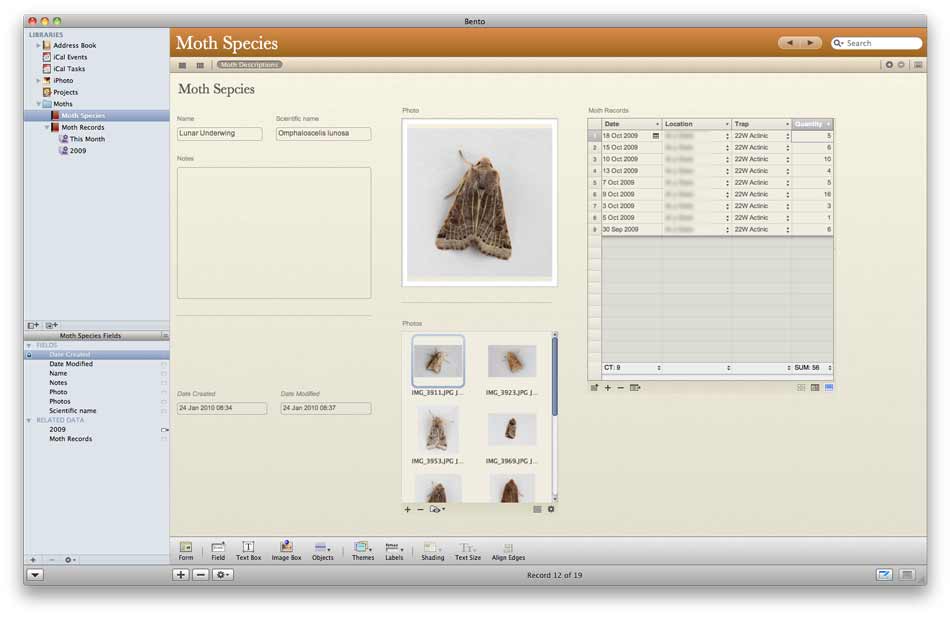
Task: Switch to table view in the view bar
Action: point(200,65)
